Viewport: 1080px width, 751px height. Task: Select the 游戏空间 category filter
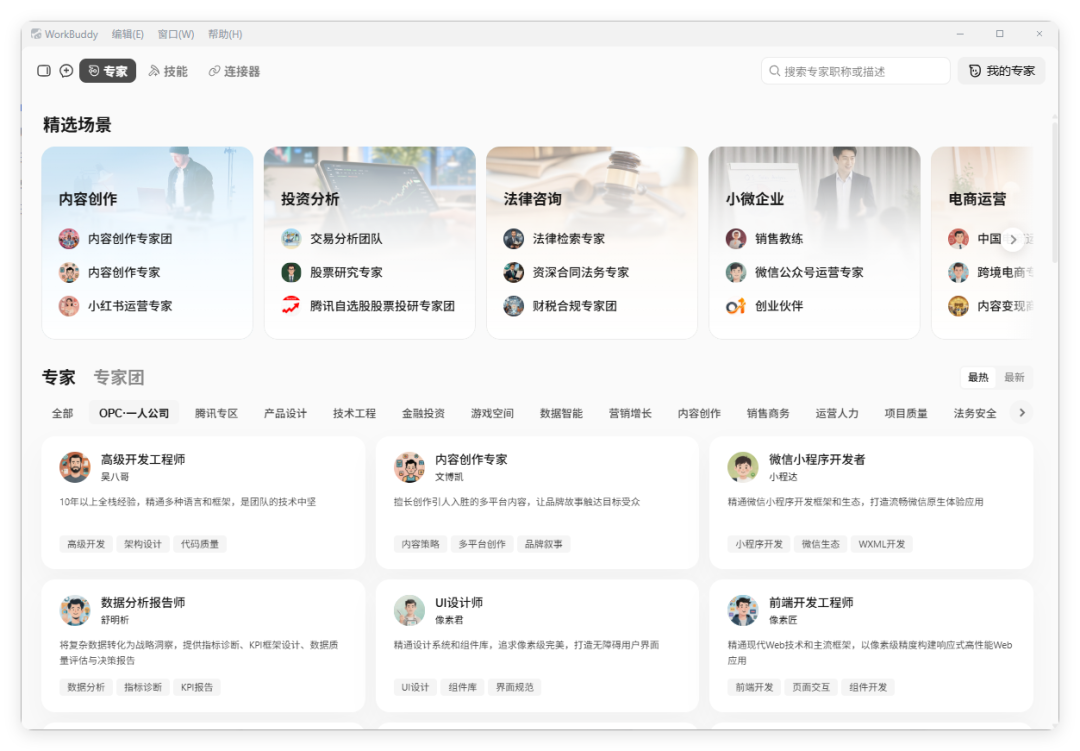(x=492, y=413)
